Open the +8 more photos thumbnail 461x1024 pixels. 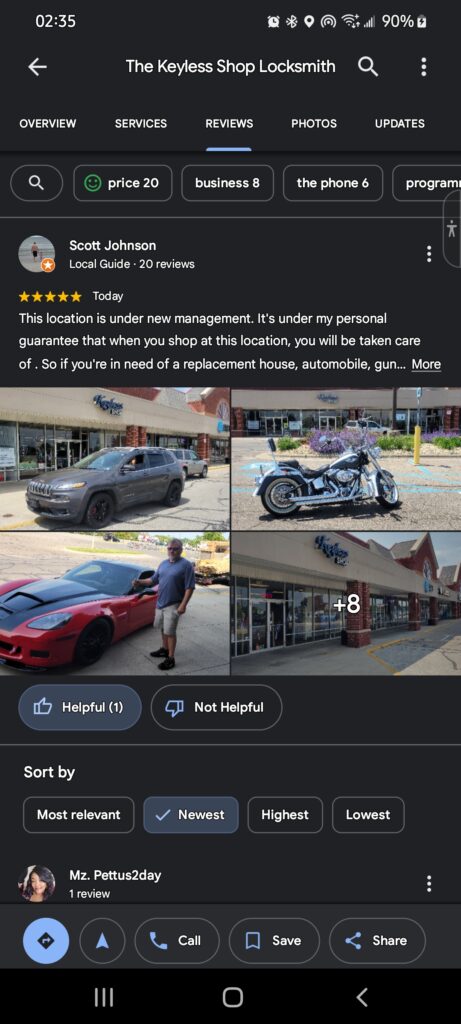tap(346, 603)
